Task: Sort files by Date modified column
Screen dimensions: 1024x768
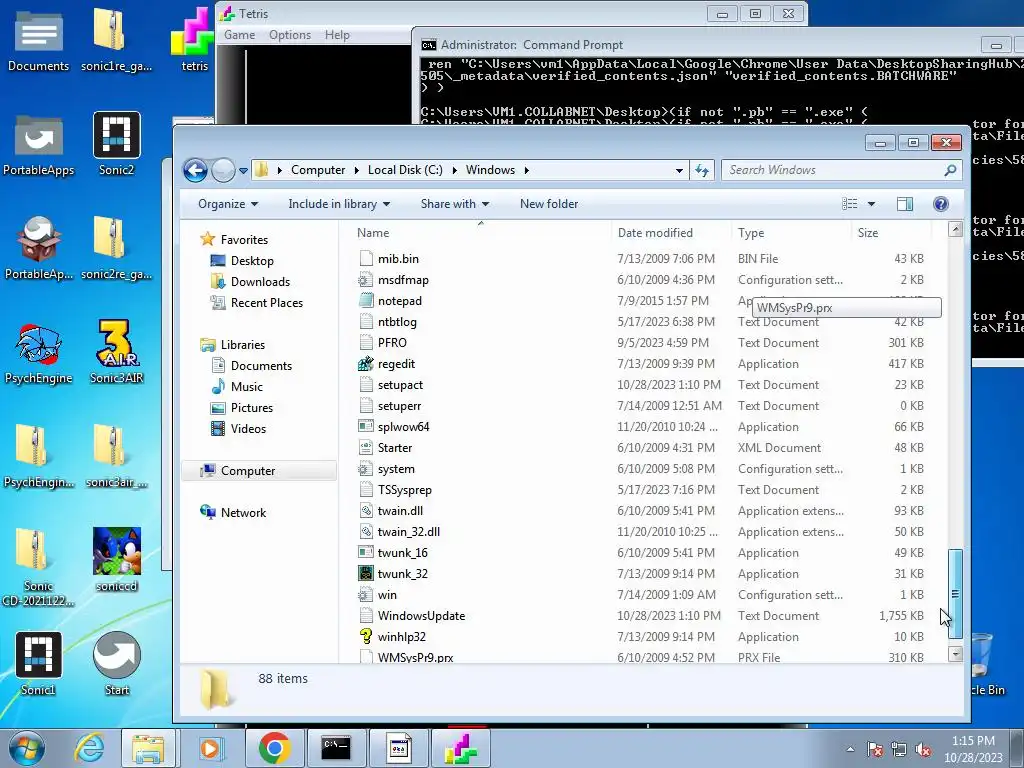Action: [673, 232]
